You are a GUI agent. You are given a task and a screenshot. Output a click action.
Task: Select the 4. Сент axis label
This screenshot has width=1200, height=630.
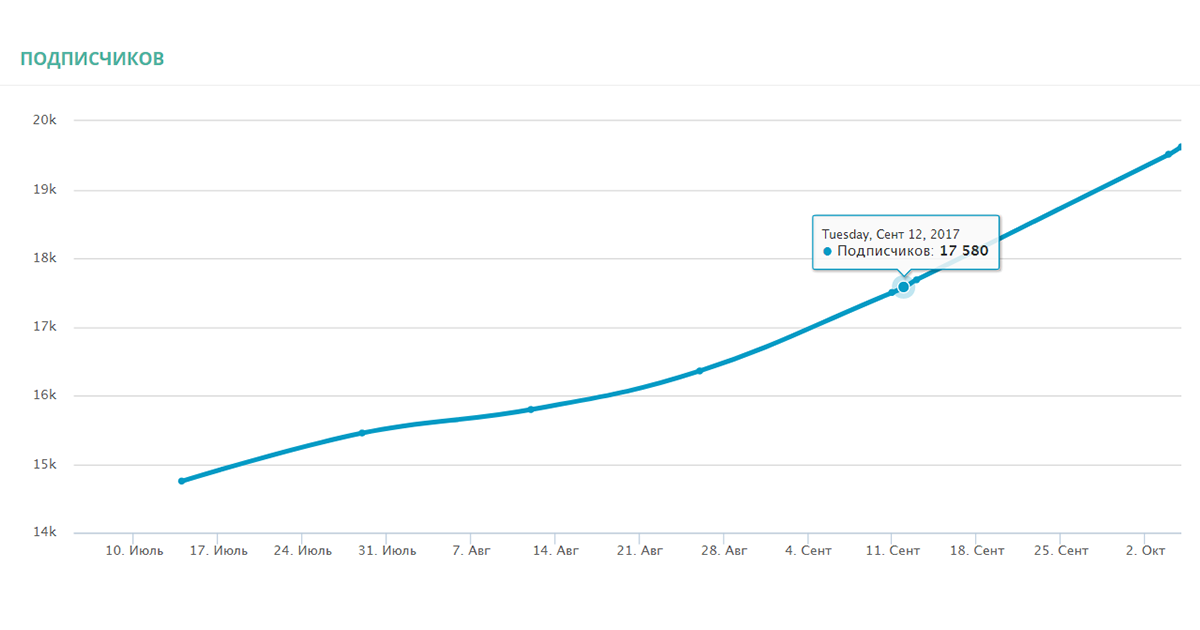click(x=808, y=551)
